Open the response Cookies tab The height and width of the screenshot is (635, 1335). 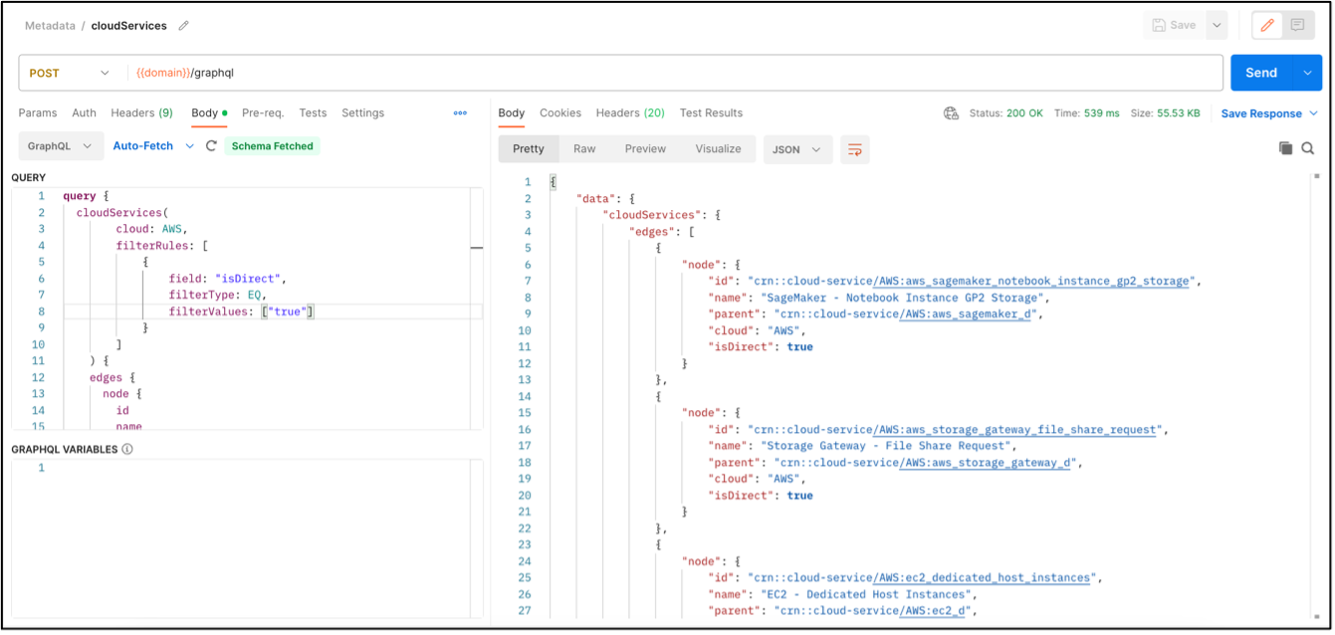(x=560, y=113)
